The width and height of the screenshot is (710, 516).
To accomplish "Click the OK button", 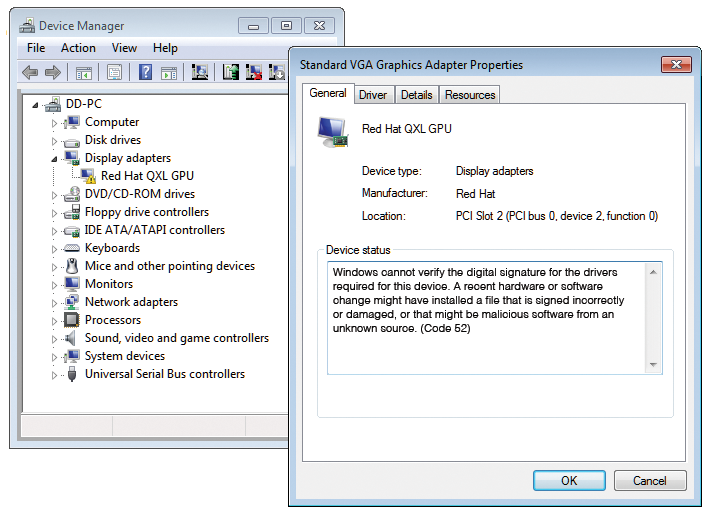I will click(x=569, y=481).
